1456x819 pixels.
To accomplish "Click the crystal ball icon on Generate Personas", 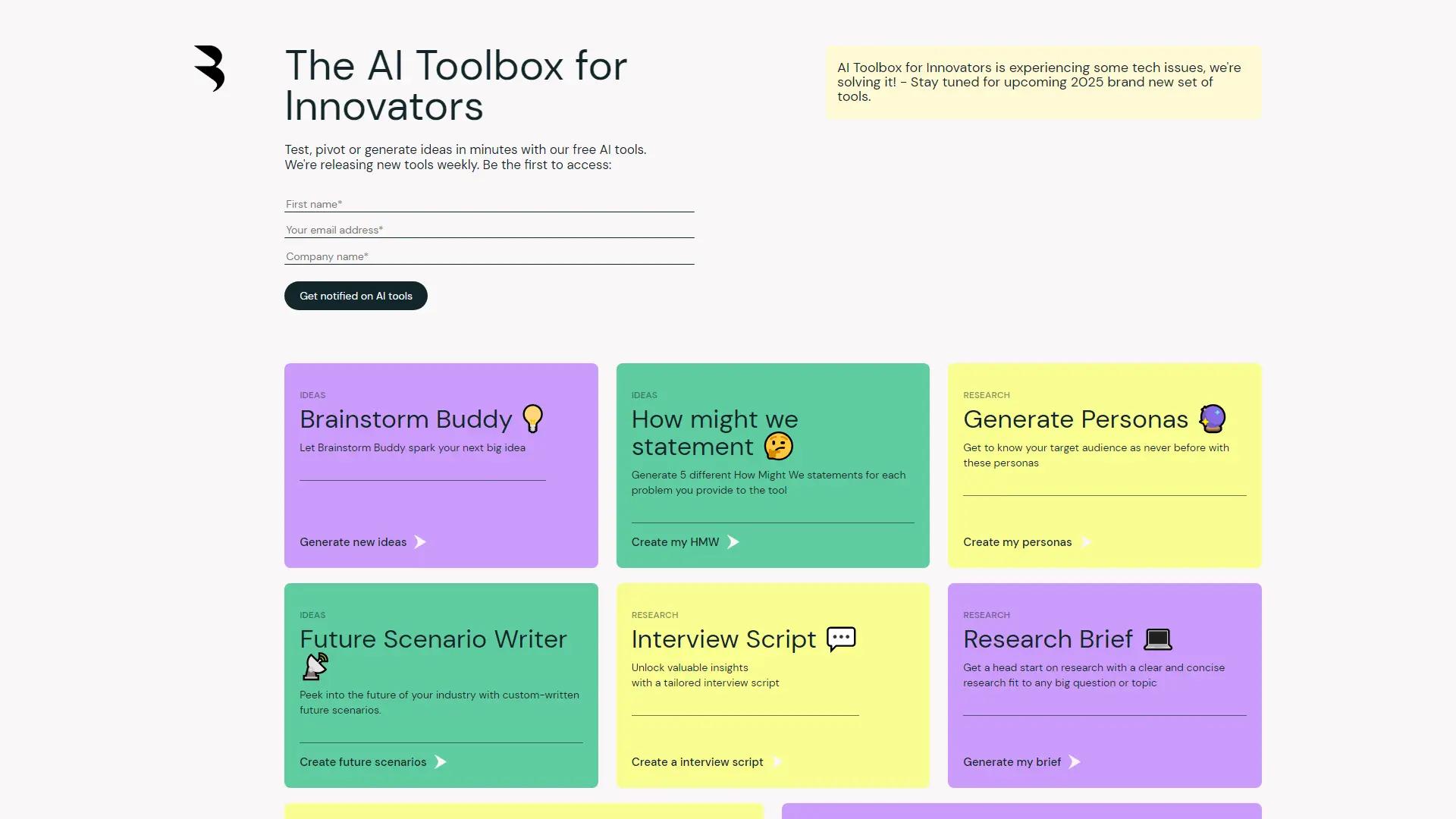I will tap(1213, 418).
